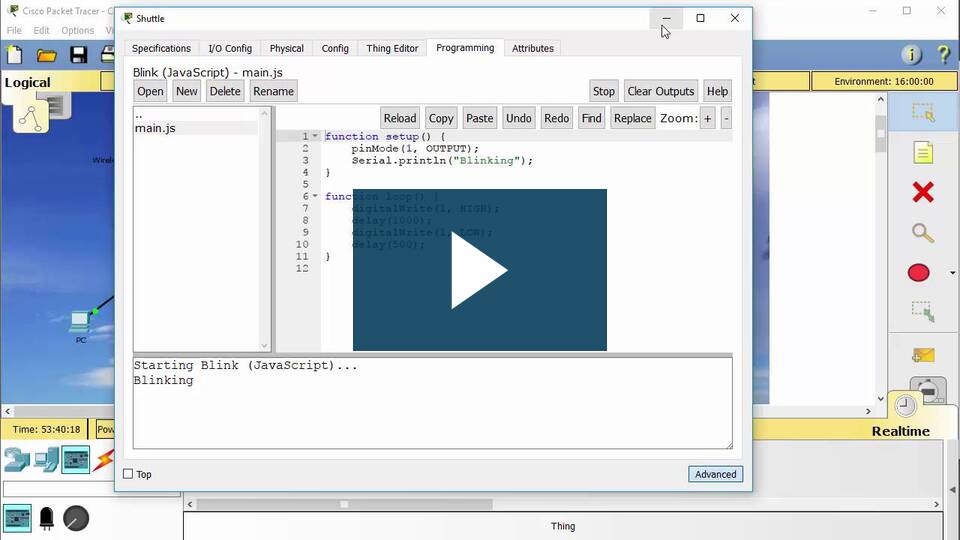Switch to the Physical tab
Viewport: 960px width, 540px height.
pos(287,48)
